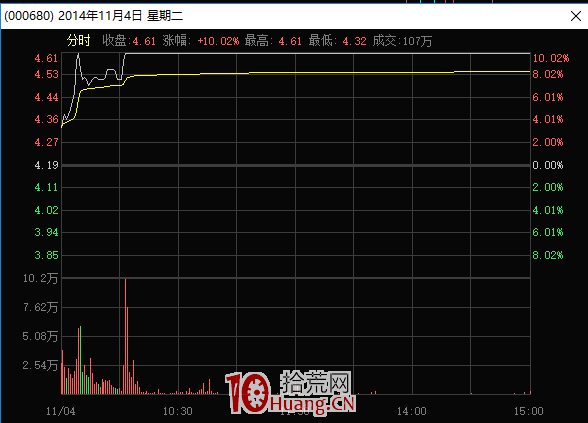Click the 15:00 time axis label

pyautogui.click(x=529, y=411)
